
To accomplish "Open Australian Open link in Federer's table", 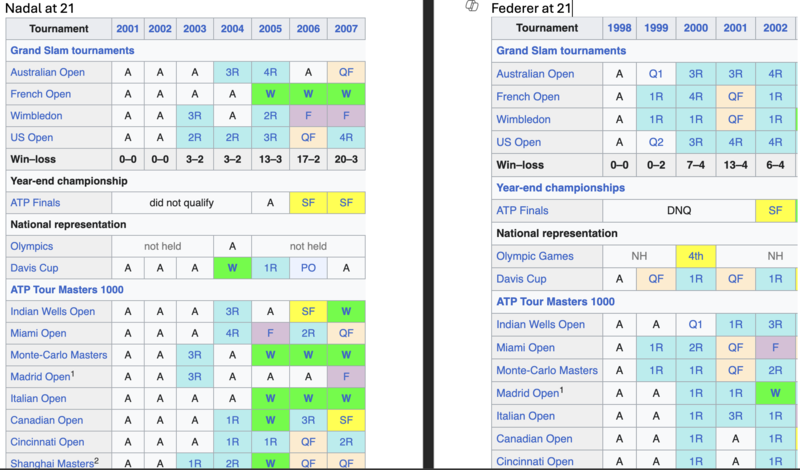I will pyautogui.click(x=535, y=74).
